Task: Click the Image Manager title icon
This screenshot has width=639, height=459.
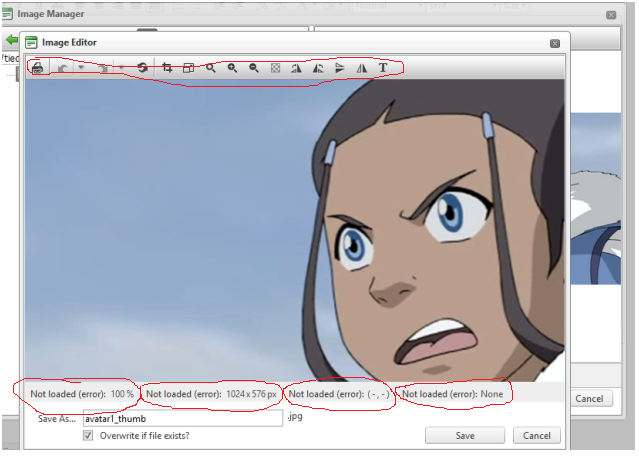Action: [x=7, y=14]
